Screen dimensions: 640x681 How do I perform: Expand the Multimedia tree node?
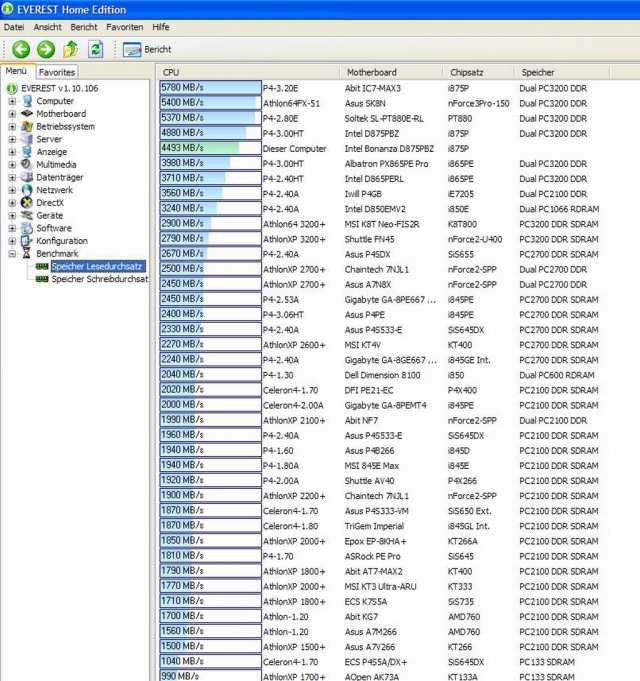coord(12,164)
